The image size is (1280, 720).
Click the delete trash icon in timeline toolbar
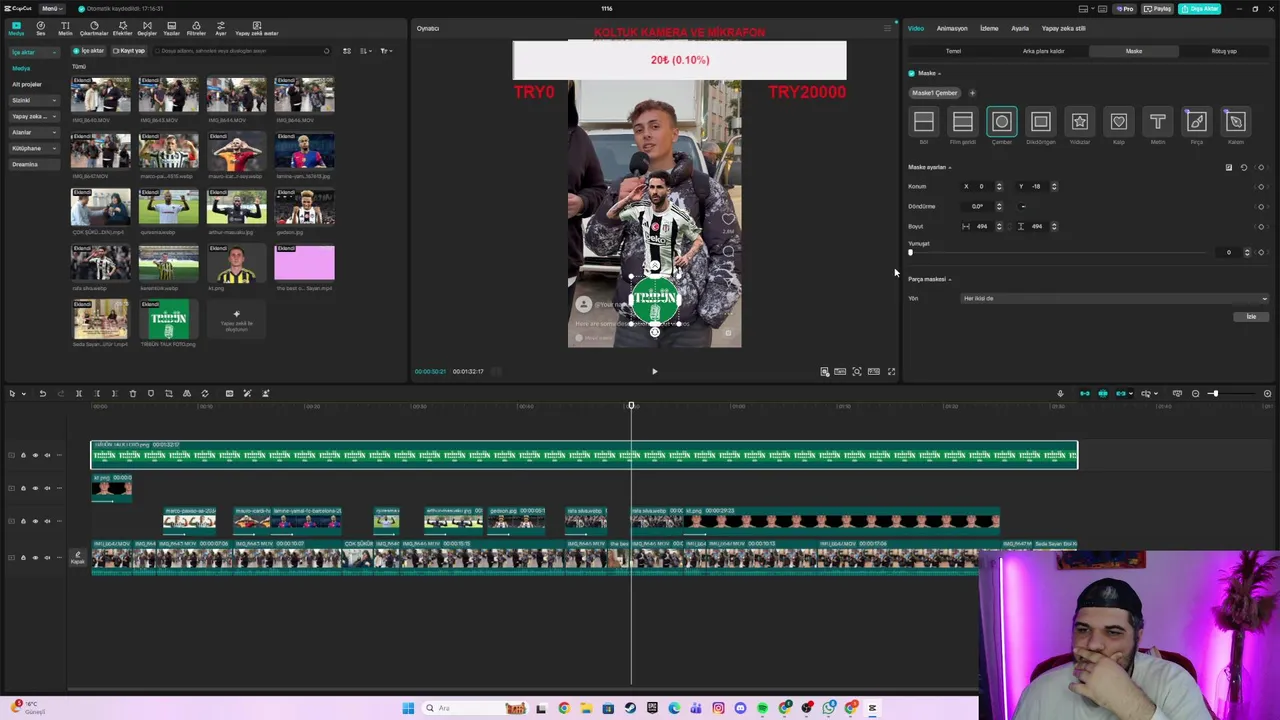132,394
